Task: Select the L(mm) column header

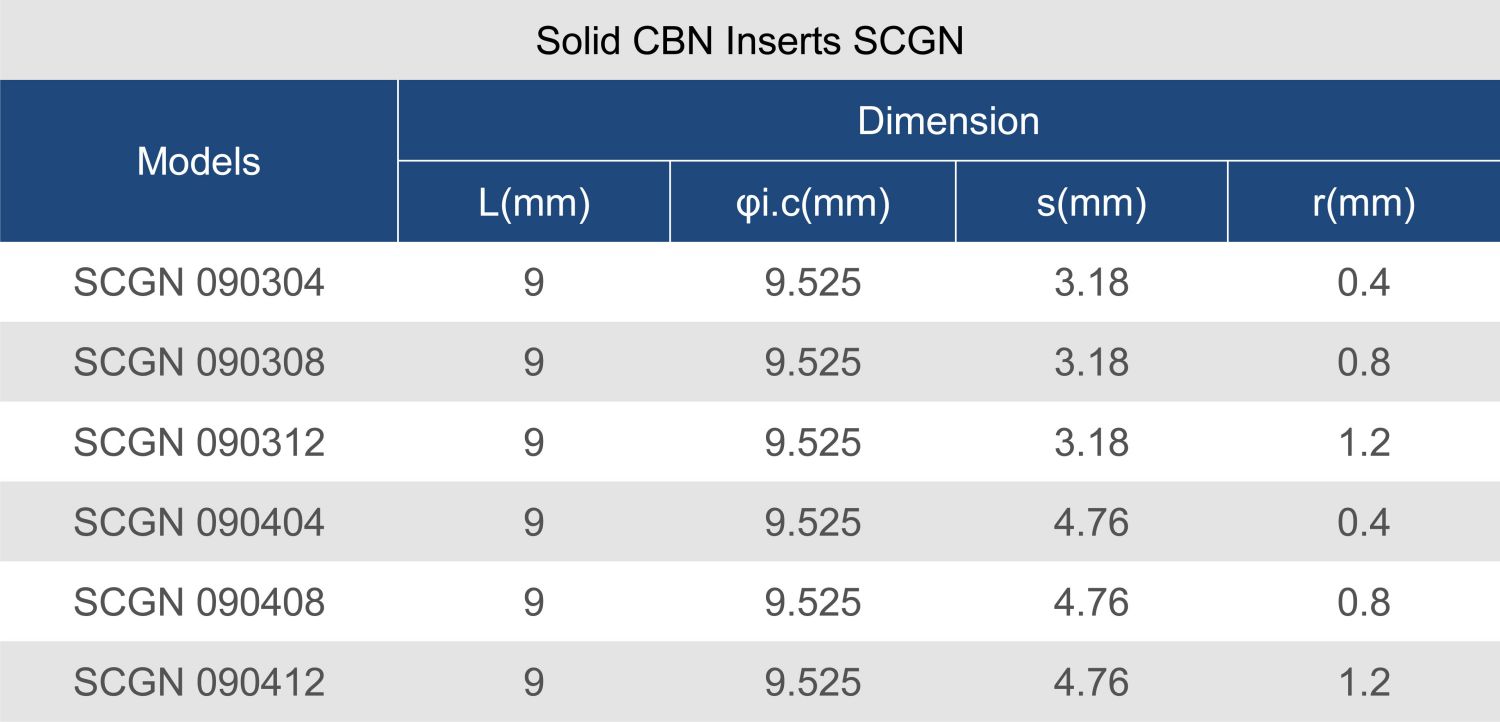Action: 533,203
